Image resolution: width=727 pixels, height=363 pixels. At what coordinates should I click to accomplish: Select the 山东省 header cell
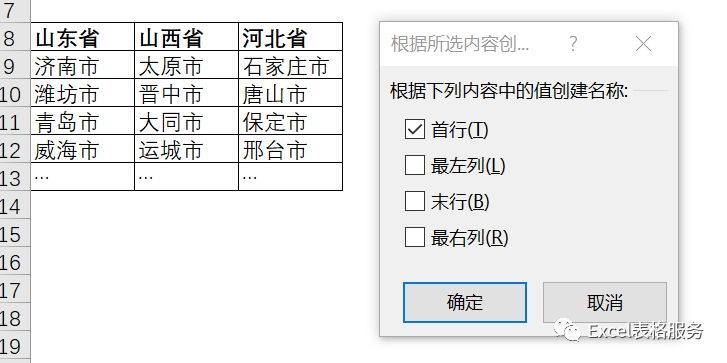(x=83, y=37)
